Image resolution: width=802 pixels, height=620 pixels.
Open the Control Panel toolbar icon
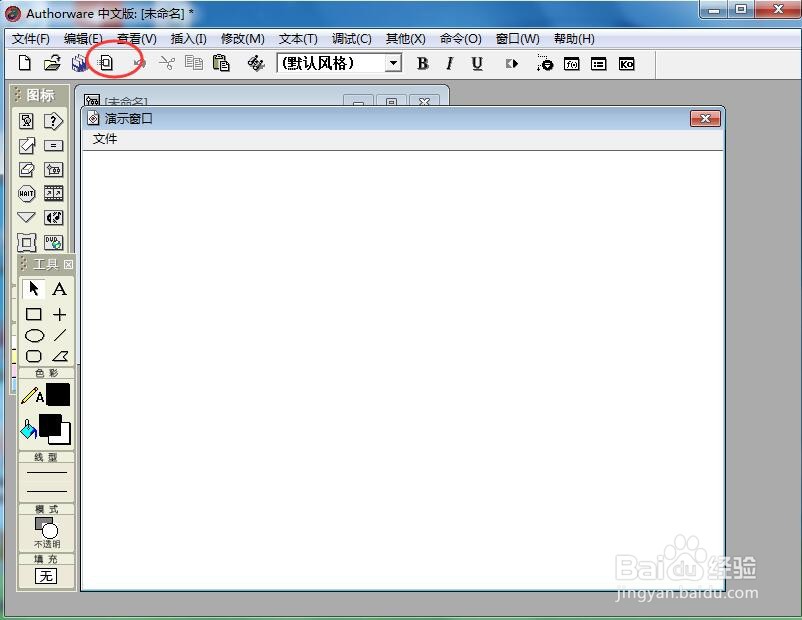tap(545, 63)
